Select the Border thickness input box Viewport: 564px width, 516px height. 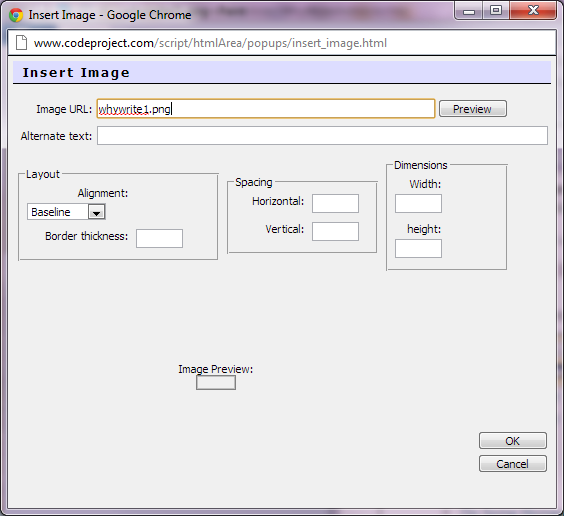pos(159,238)
